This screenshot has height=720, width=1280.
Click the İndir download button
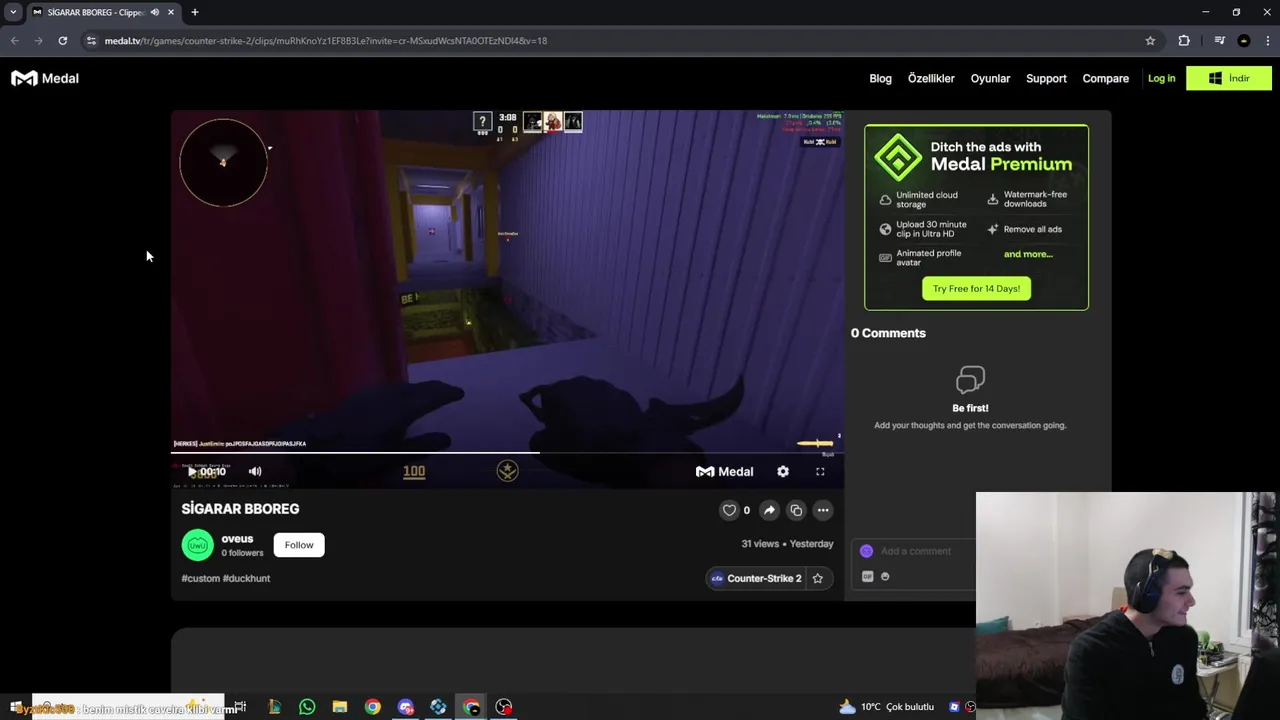[x=1228, y=78]
